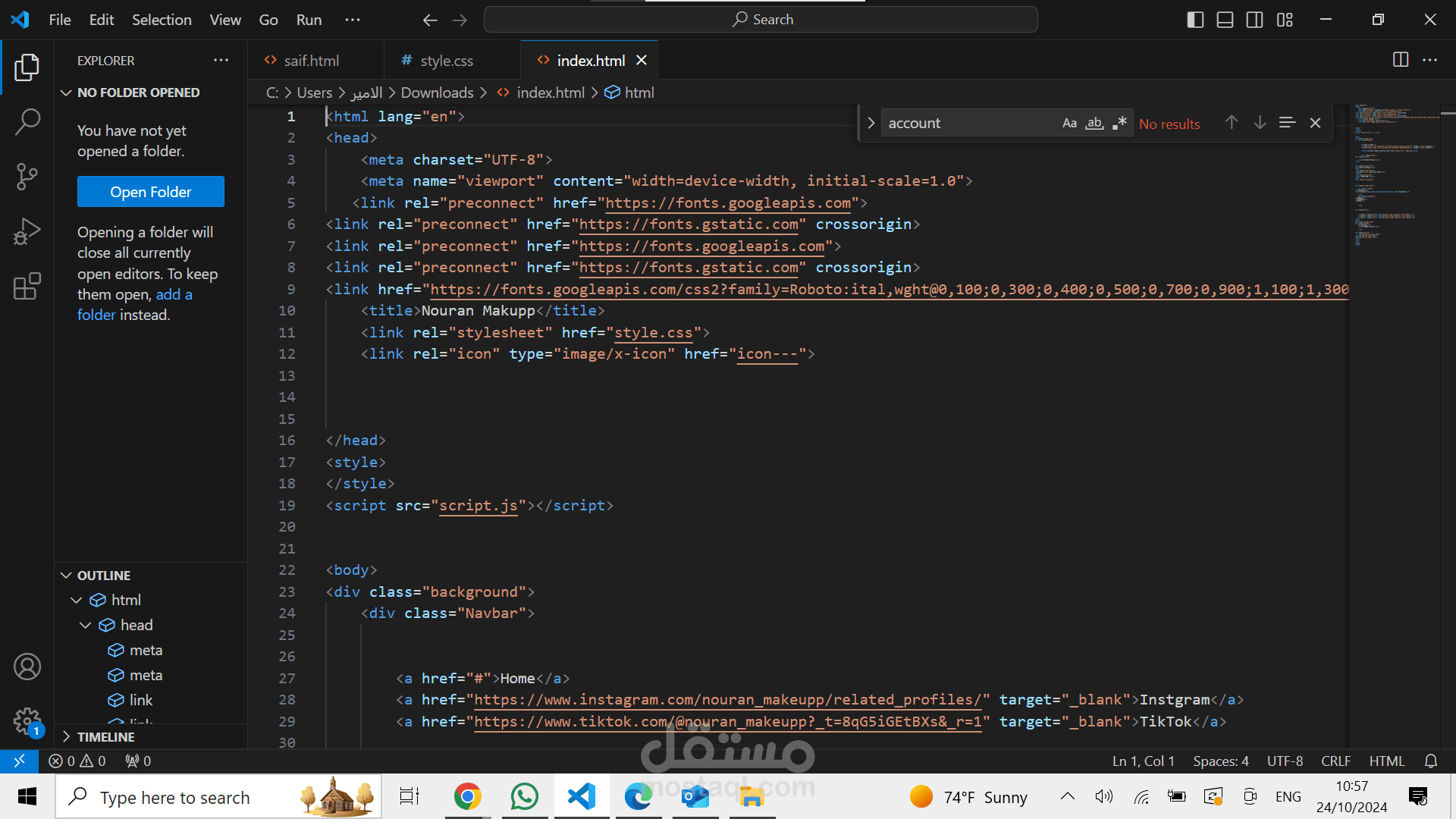This screenshot has width=1456, height=819.
Task: Go back in navigation history
Action: click(430, 20)
